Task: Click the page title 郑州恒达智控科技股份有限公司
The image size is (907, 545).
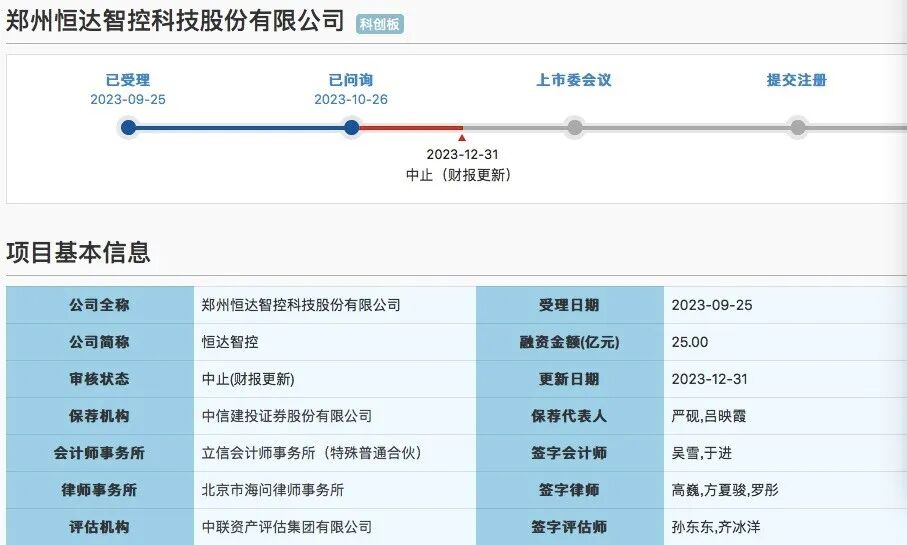Action: (175, 21)
